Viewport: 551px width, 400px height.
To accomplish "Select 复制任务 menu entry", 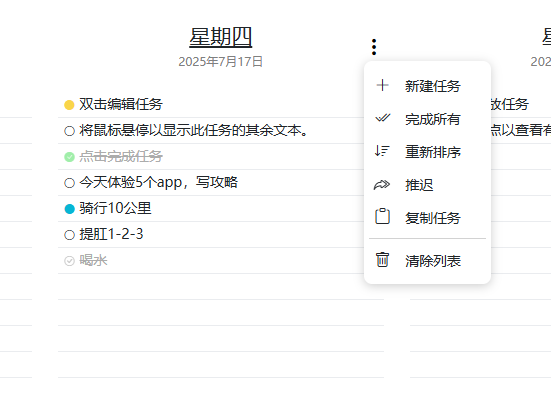I will (427, 218).
